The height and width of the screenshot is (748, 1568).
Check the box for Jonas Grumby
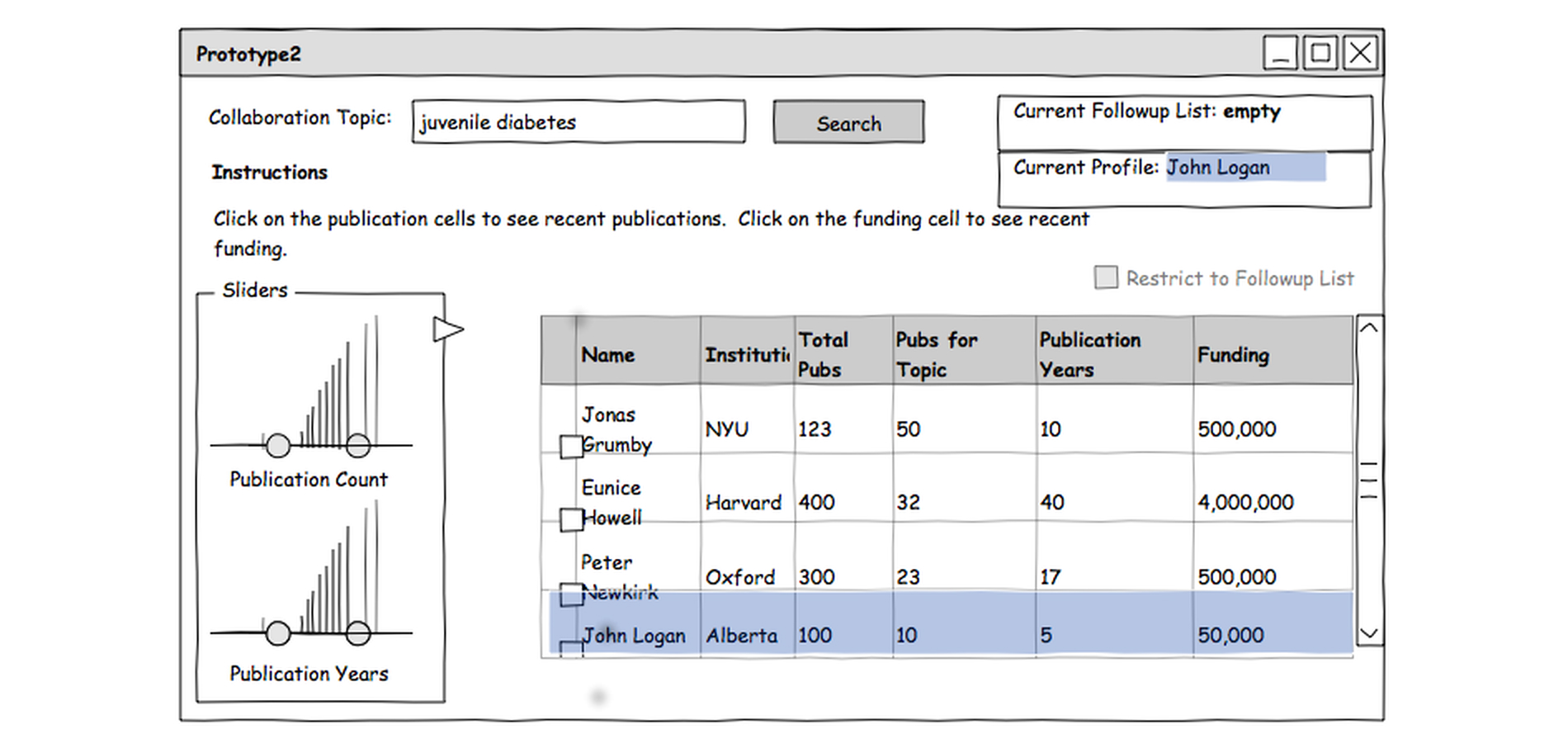tap(571, 447)
